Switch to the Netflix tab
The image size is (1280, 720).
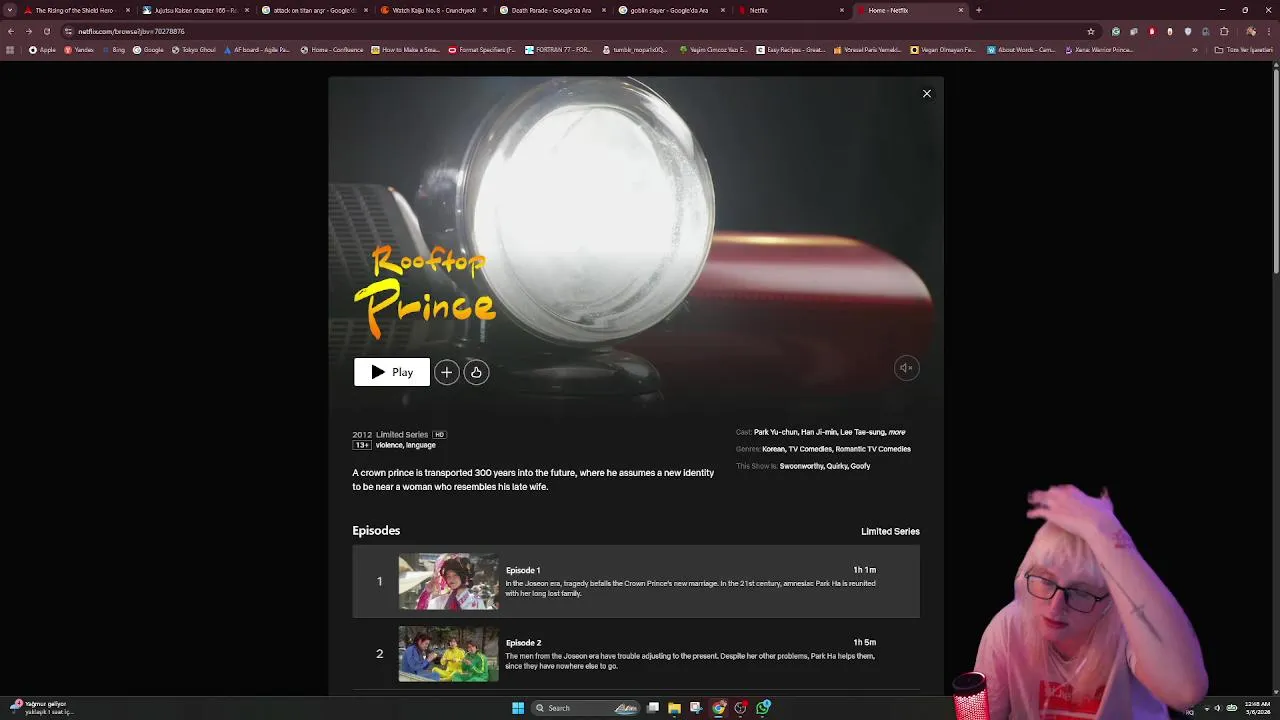(790, 10)
